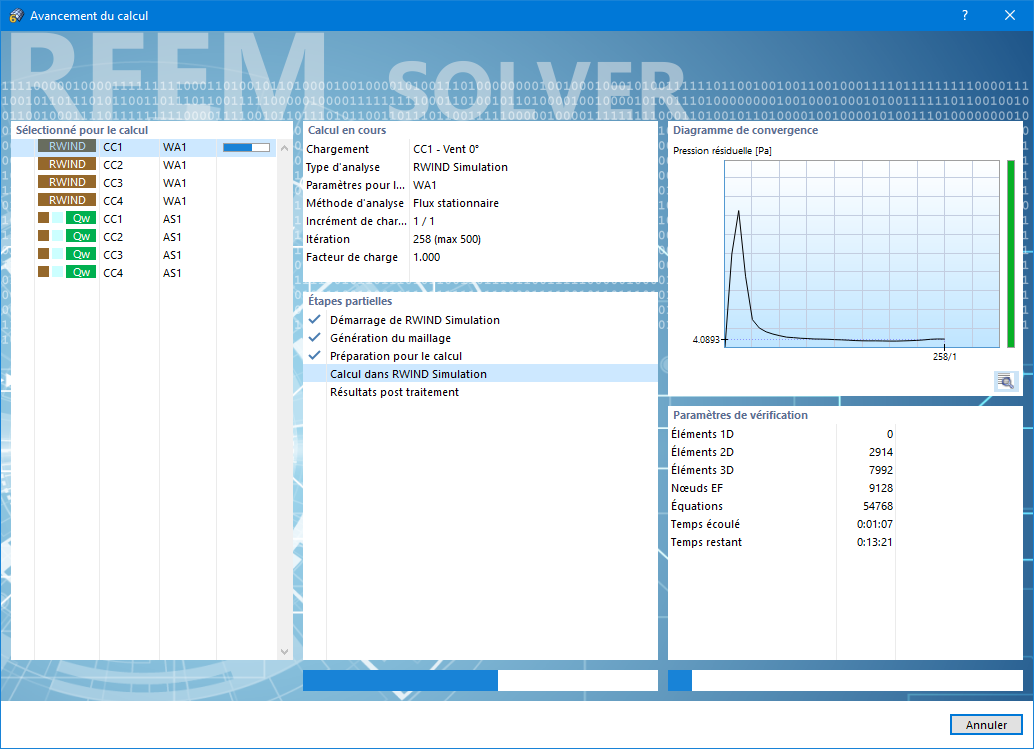Screen dimensions: 1034x749
Task: Click the 'Éléments 2D' value 2914
Action: pos(880,452)
